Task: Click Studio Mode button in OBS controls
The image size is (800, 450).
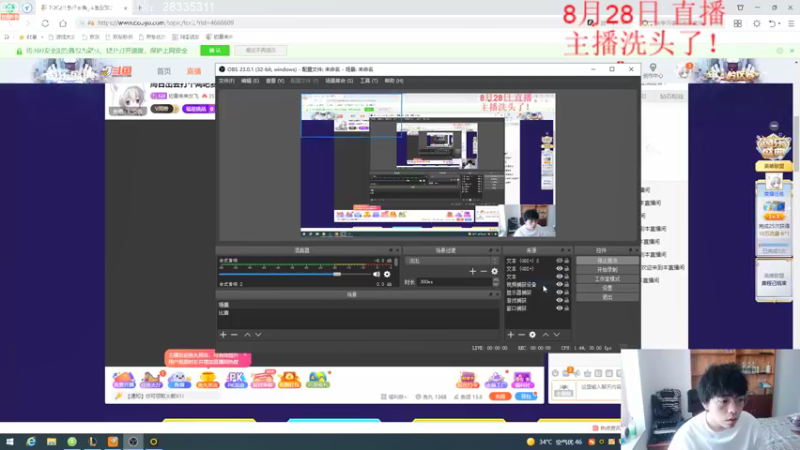Action: [x=607, y=279]
